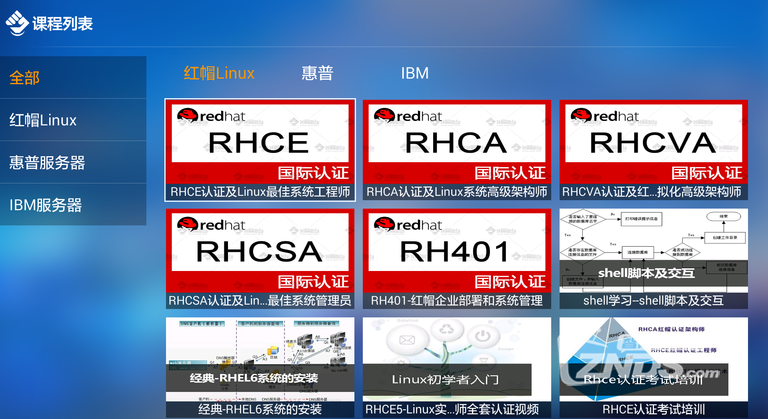
Task: Click the redhat logo on RHCSA card
Action: (211, 224)
